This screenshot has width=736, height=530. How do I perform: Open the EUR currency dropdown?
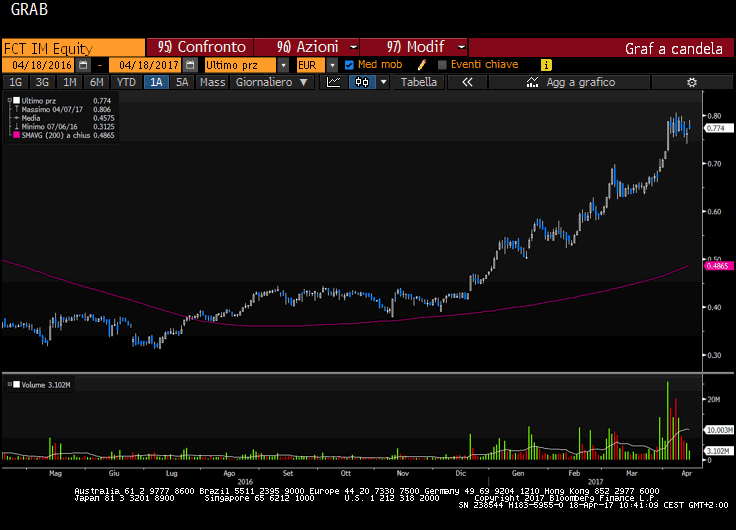[332, 65]
